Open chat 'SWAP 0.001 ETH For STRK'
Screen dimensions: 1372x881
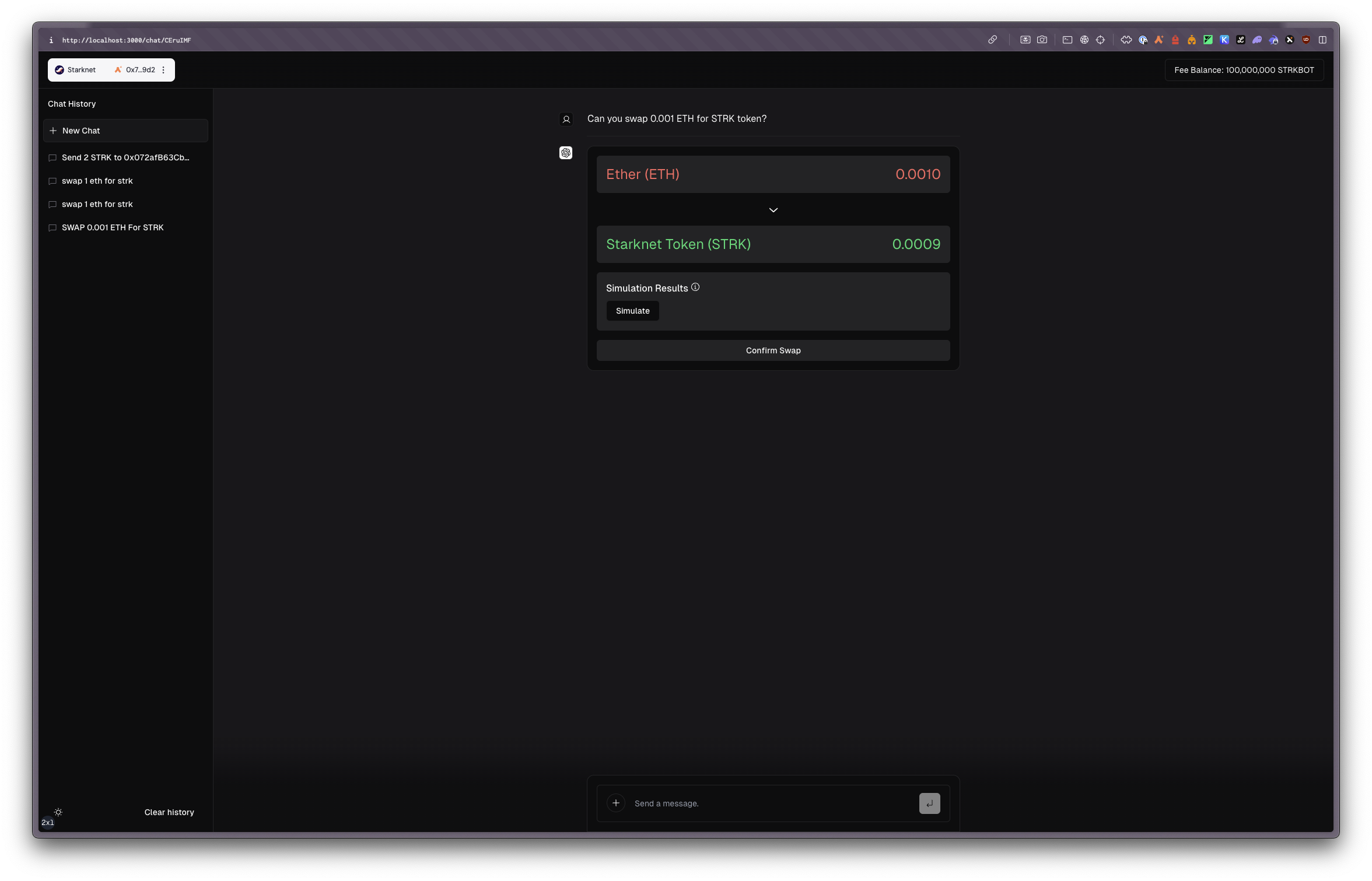tap(125, 227)
